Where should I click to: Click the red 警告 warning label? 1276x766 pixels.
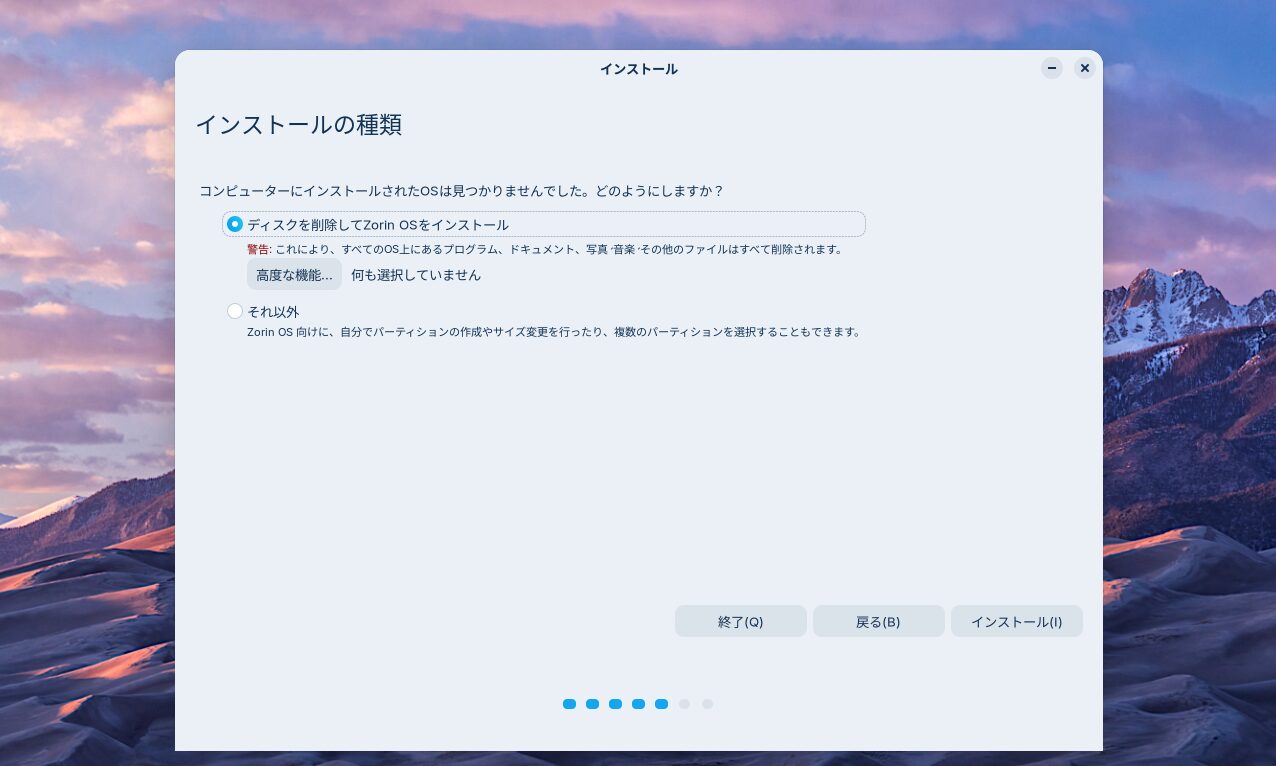tap(259, 250)
